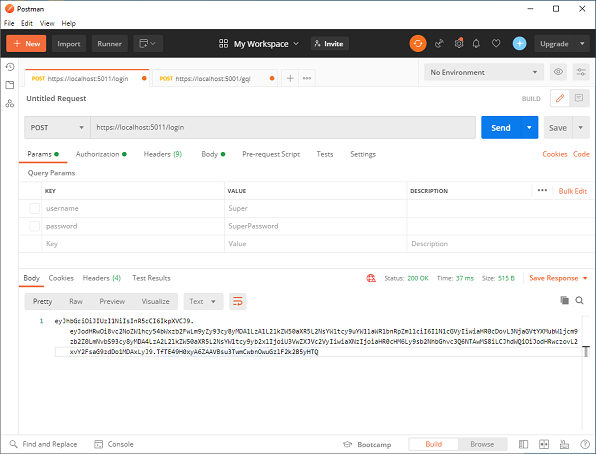Enable the password parameter checkbox
This screenshot has width=596, height=454.
tap(35, 226)
